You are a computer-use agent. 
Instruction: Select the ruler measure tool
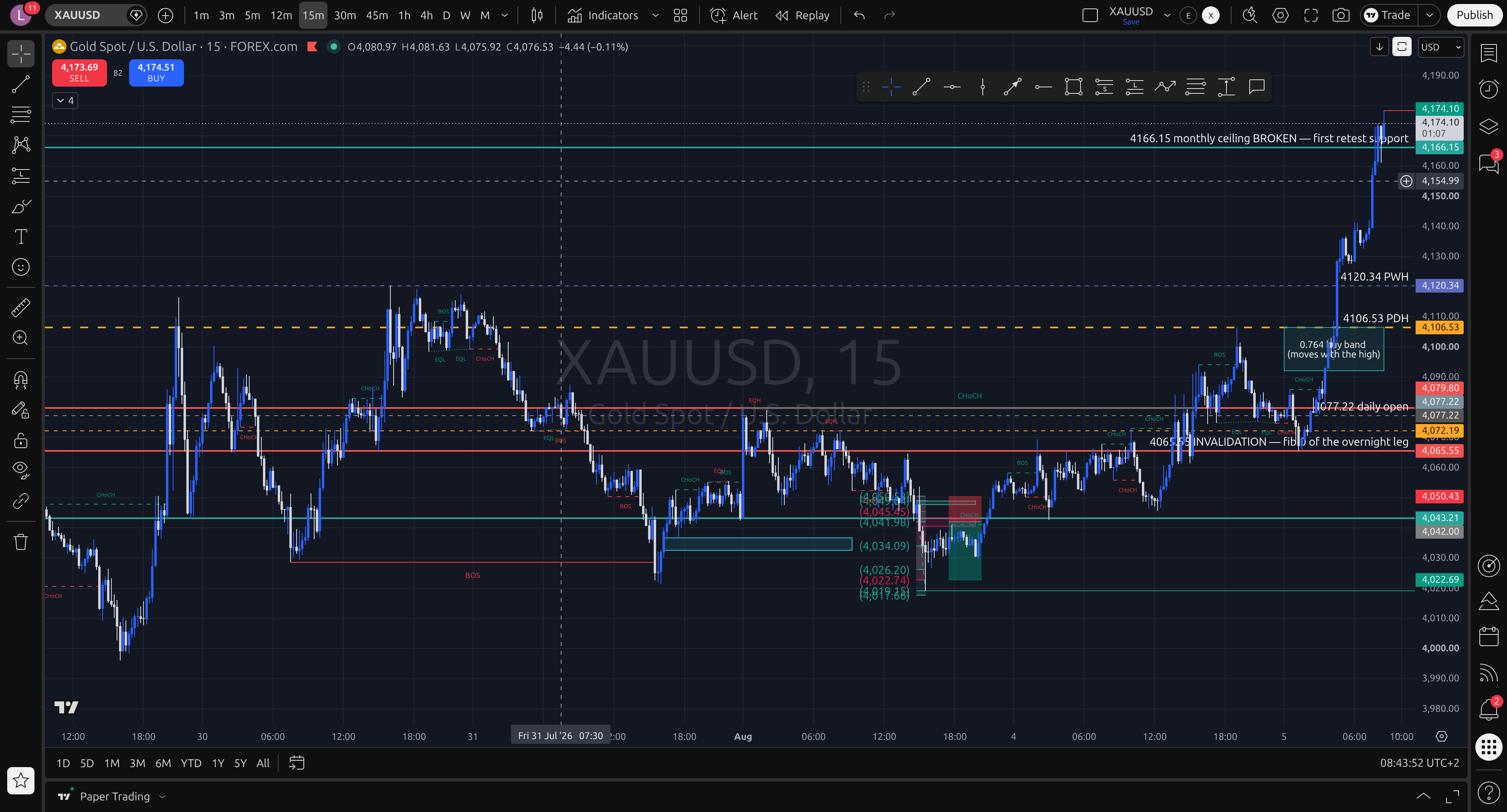pos(21,307)
